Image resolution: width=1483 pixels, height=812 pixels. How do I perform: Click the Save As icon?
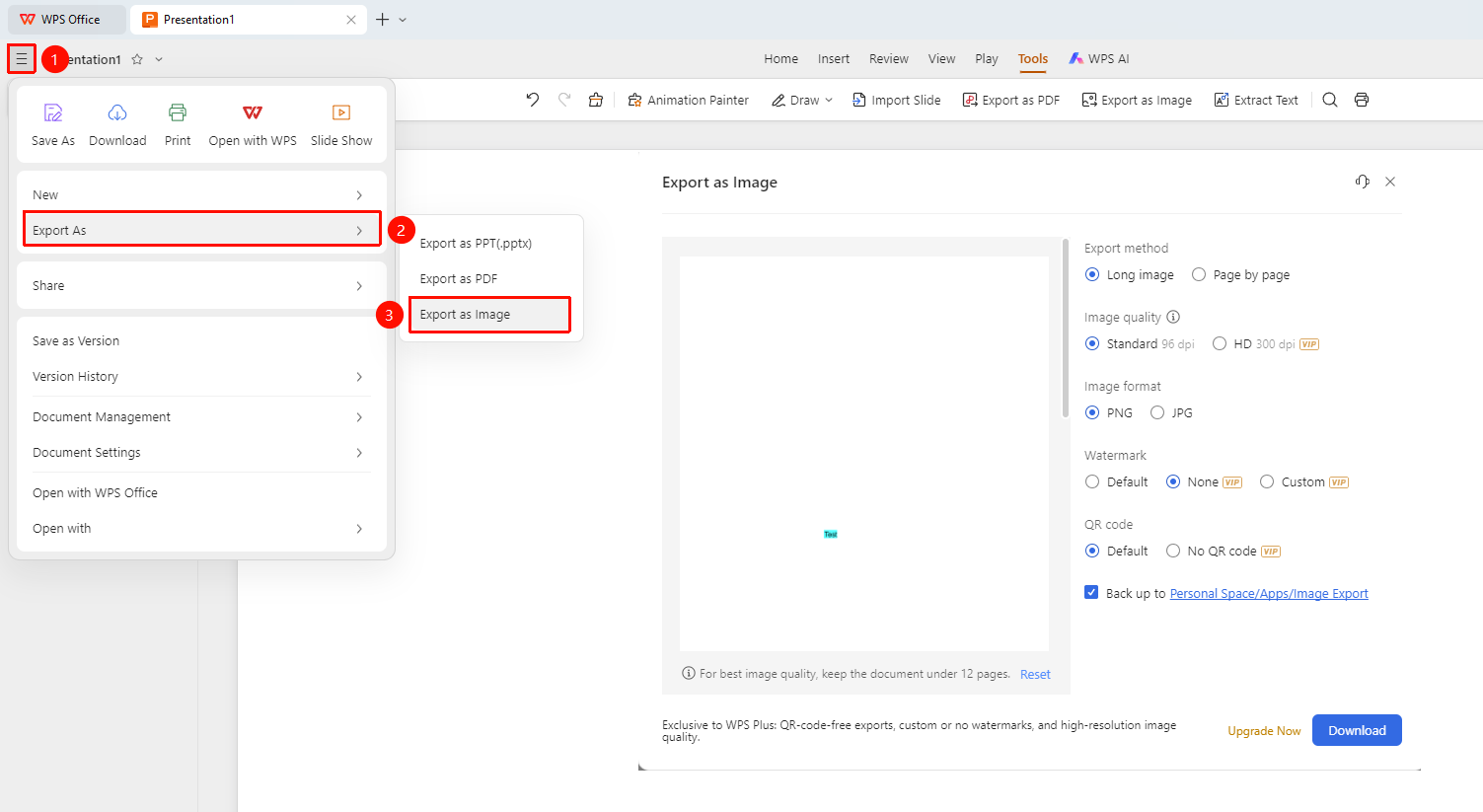pyautogui.click(x=53, y=112)
